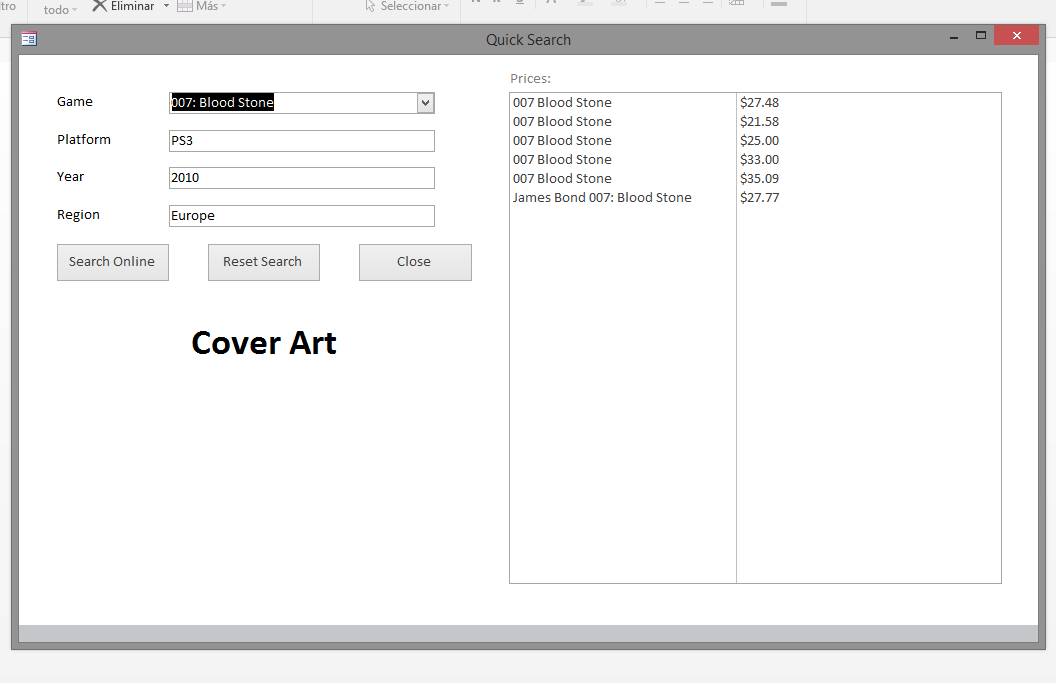This screenshot has height=683, width=1056.
Task: Click the Close button on the form
Action: (x=415, y=262)
